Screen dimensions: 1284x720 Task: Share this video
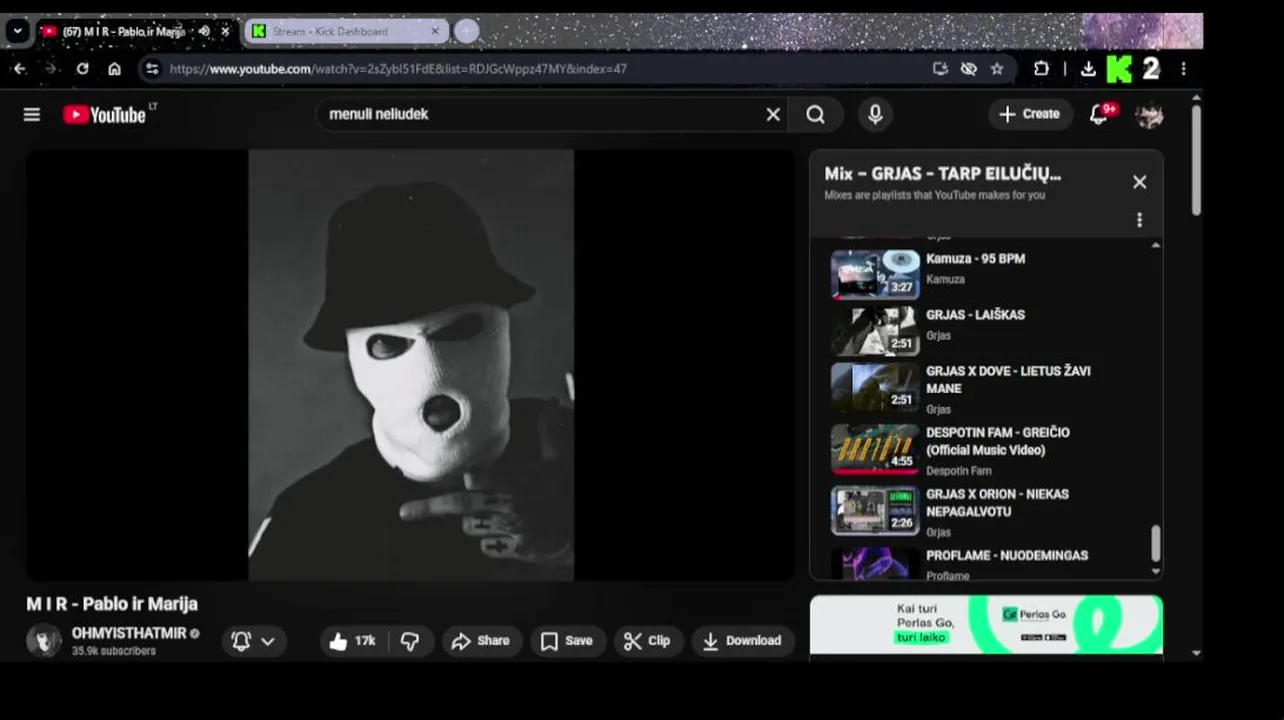(x=481, y=641)
